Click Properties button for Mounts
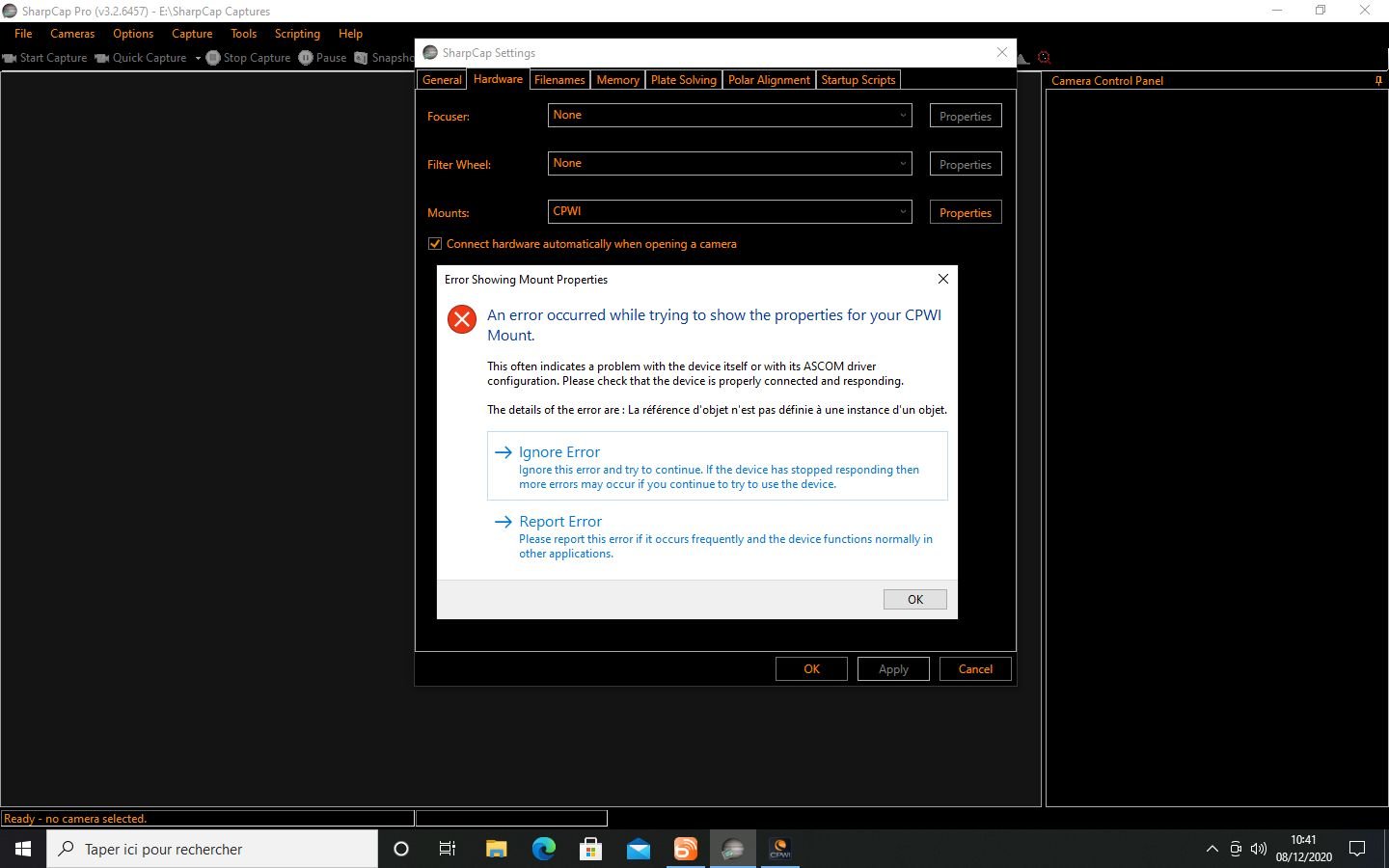 pyautogui.click(x=965, y=212)
